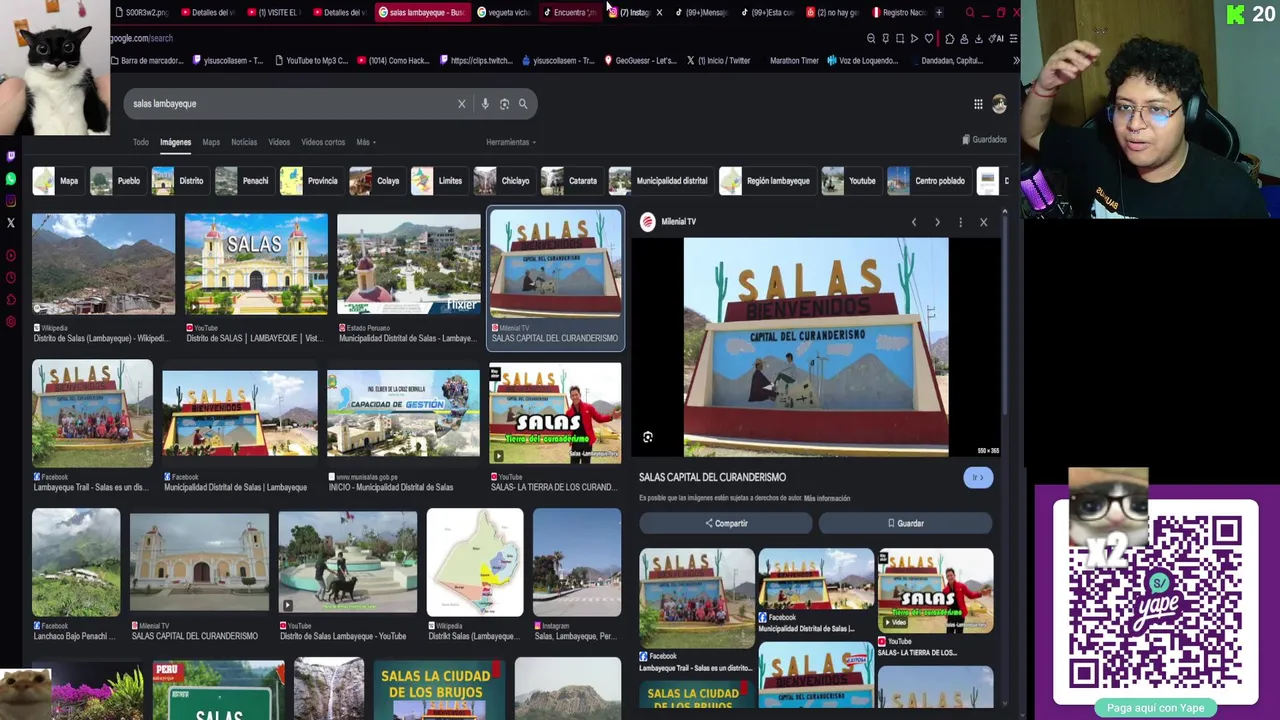Image resolution: width=1280 pixels, height=720 pixels.
Task: Select the Imágenes search tab
Action: point(175,142)
